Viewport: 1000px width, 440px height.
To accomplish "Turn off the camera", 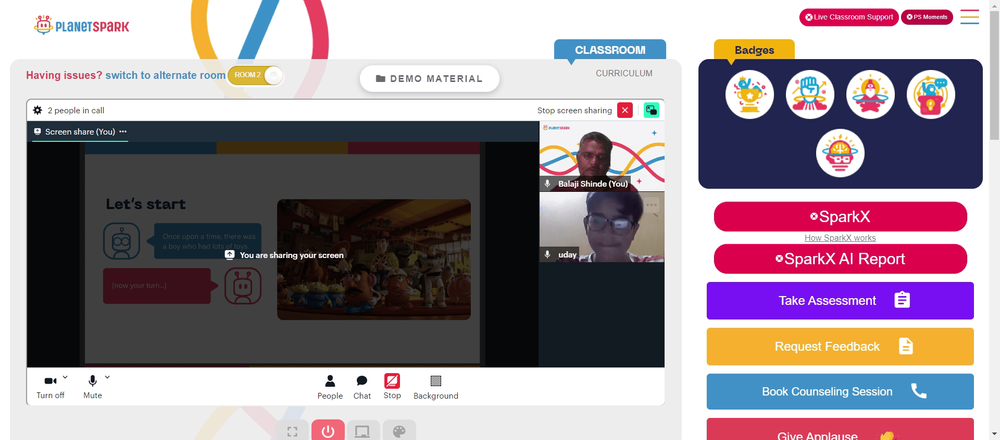I will (50, 386).
